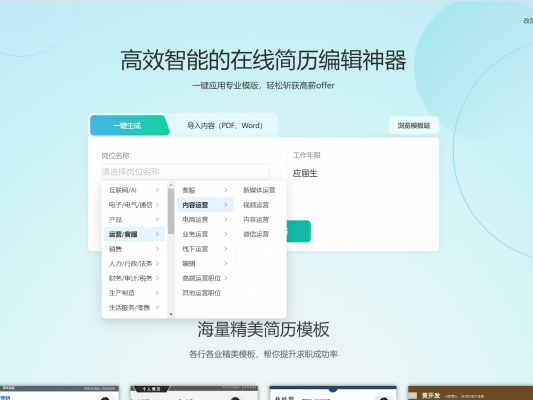Image resolution: width=533 pixels, height=400 pixels.
Task: Open 浏览模板站 button
Action: click(x=414, y=125)
